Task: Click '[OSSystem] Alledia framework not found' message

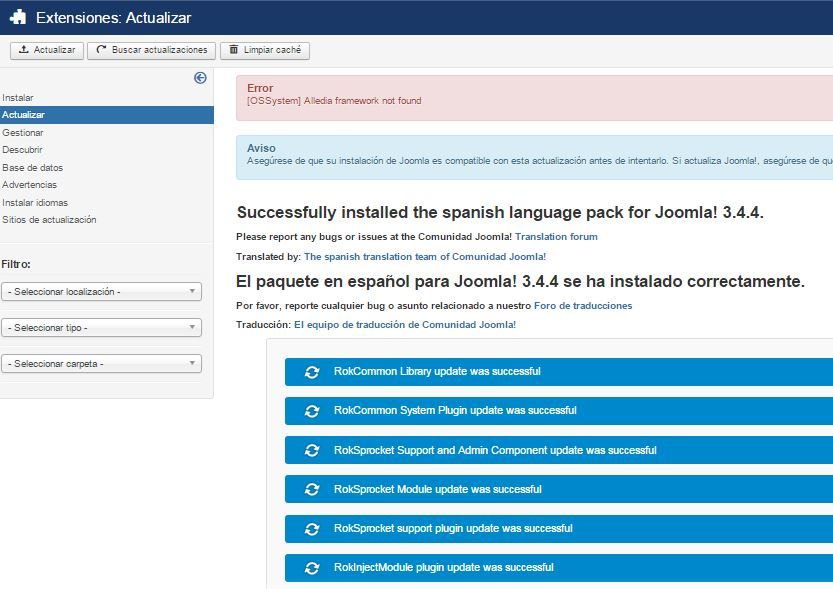Action: click(x=334, y=101)
